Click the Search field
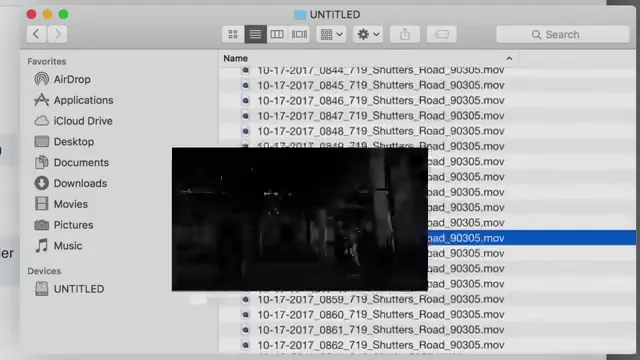Screen dimensions: 640x360 (x=563, y=34)
